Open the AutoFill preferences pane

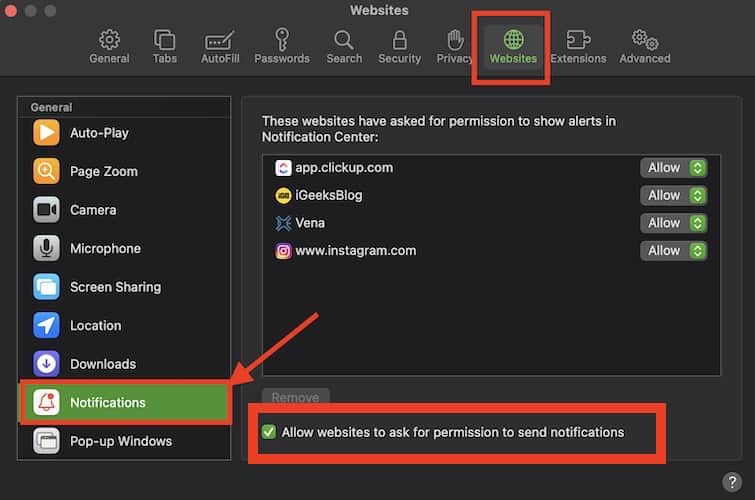(x=219, y=46)
